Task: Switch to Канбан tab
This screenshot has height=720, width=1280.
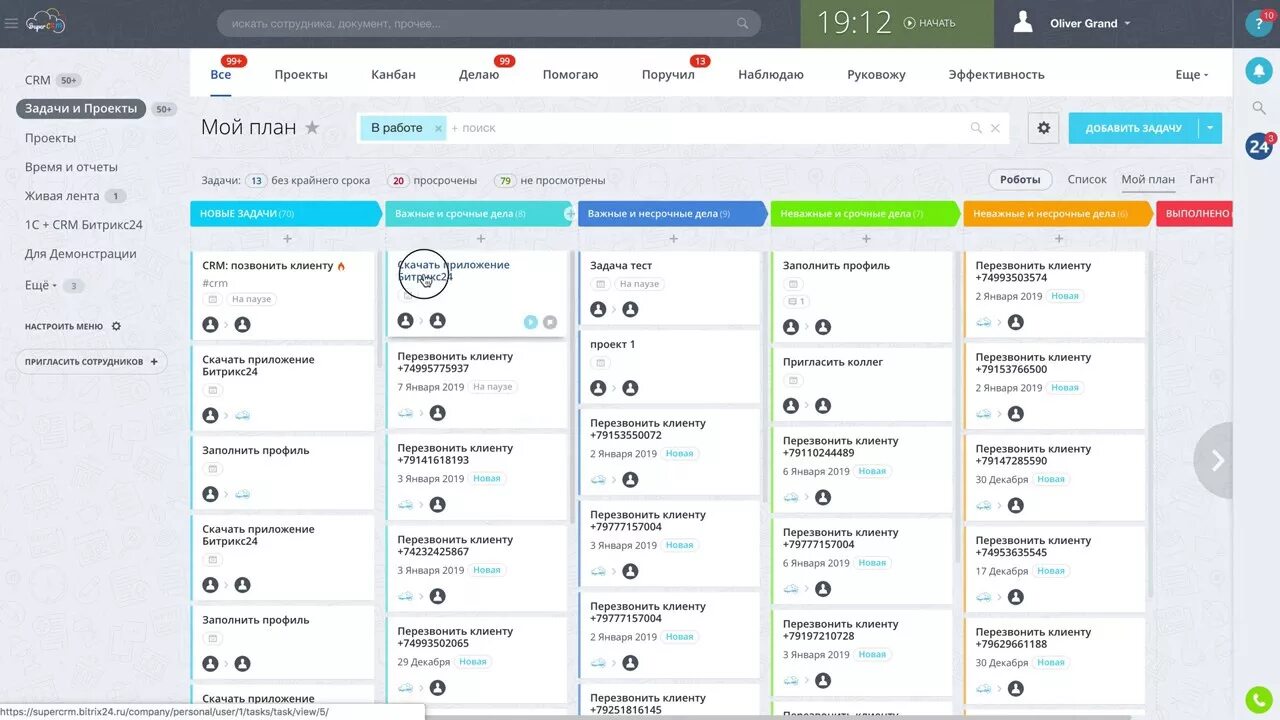Action: click(x=393, y=75)
